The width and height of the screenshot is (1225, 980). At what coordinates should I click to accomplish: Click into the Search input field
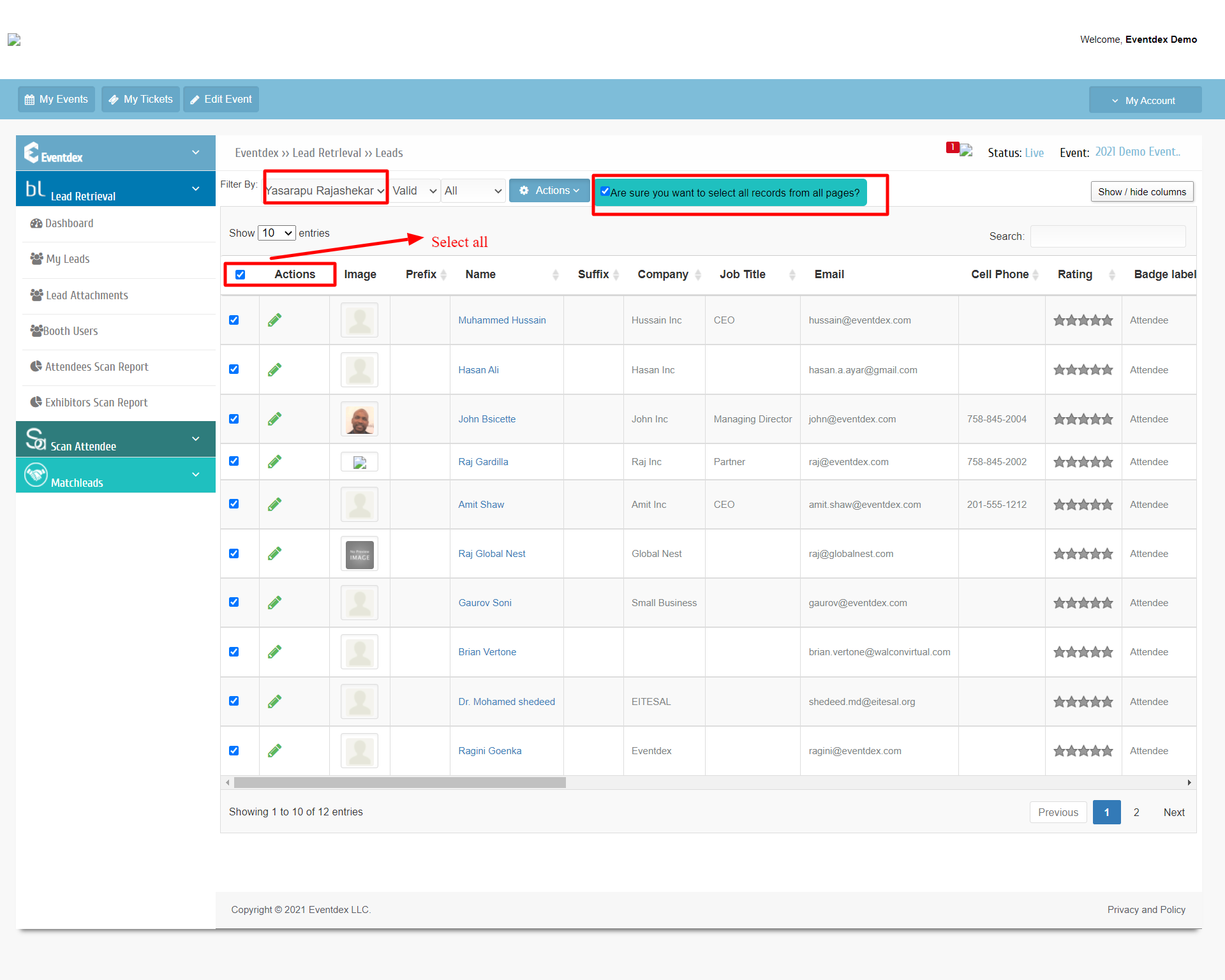pos(1108,236)
